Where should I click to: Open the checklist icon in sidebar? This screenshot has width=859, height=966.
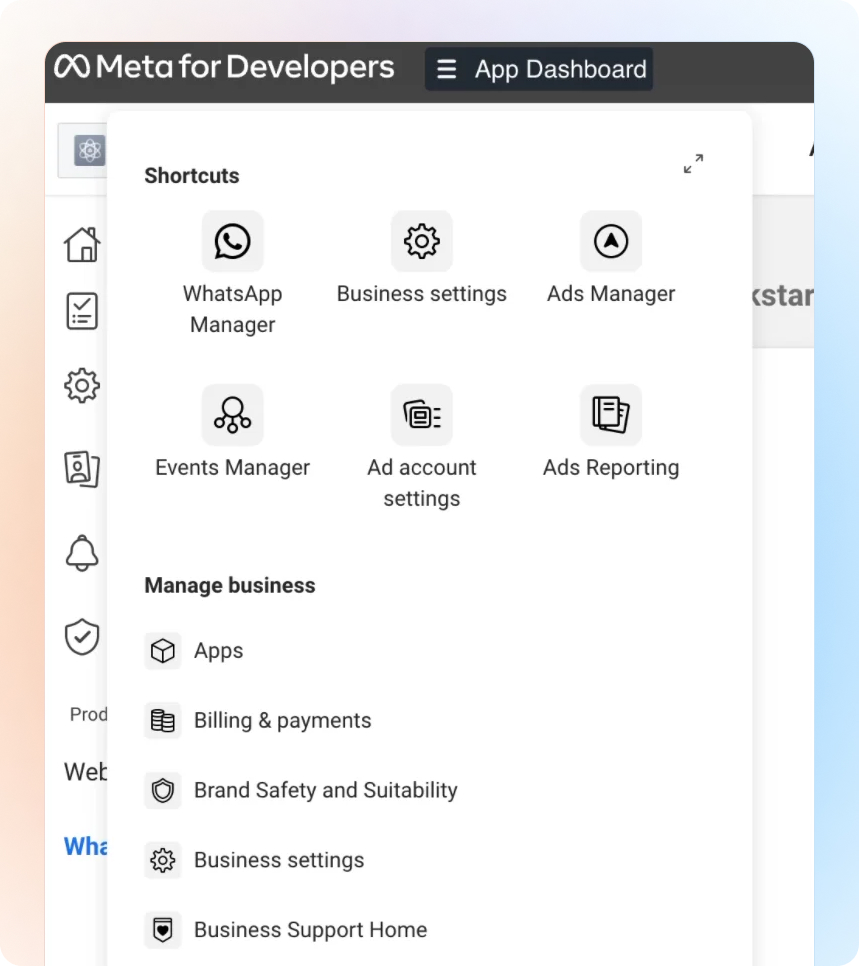coord(82,311)
